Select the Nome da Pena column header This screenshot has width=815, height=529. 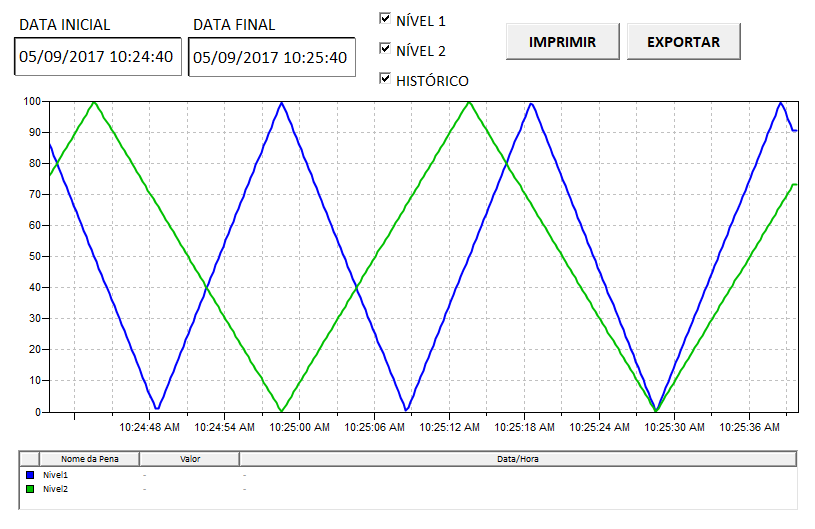point(90,459)
